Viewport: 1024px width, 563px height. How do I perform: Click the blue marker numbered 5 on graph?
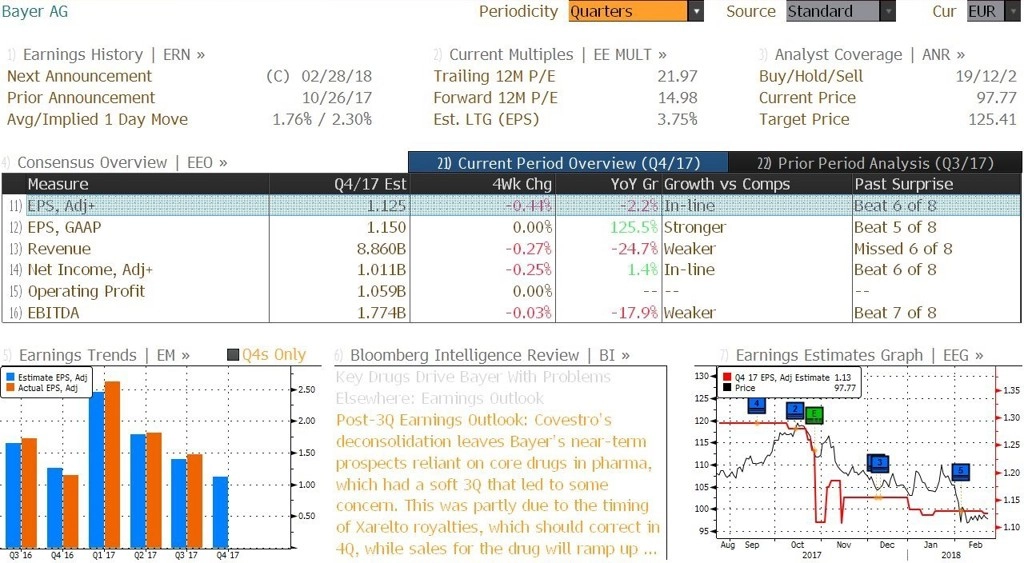(x=961, y=471)
